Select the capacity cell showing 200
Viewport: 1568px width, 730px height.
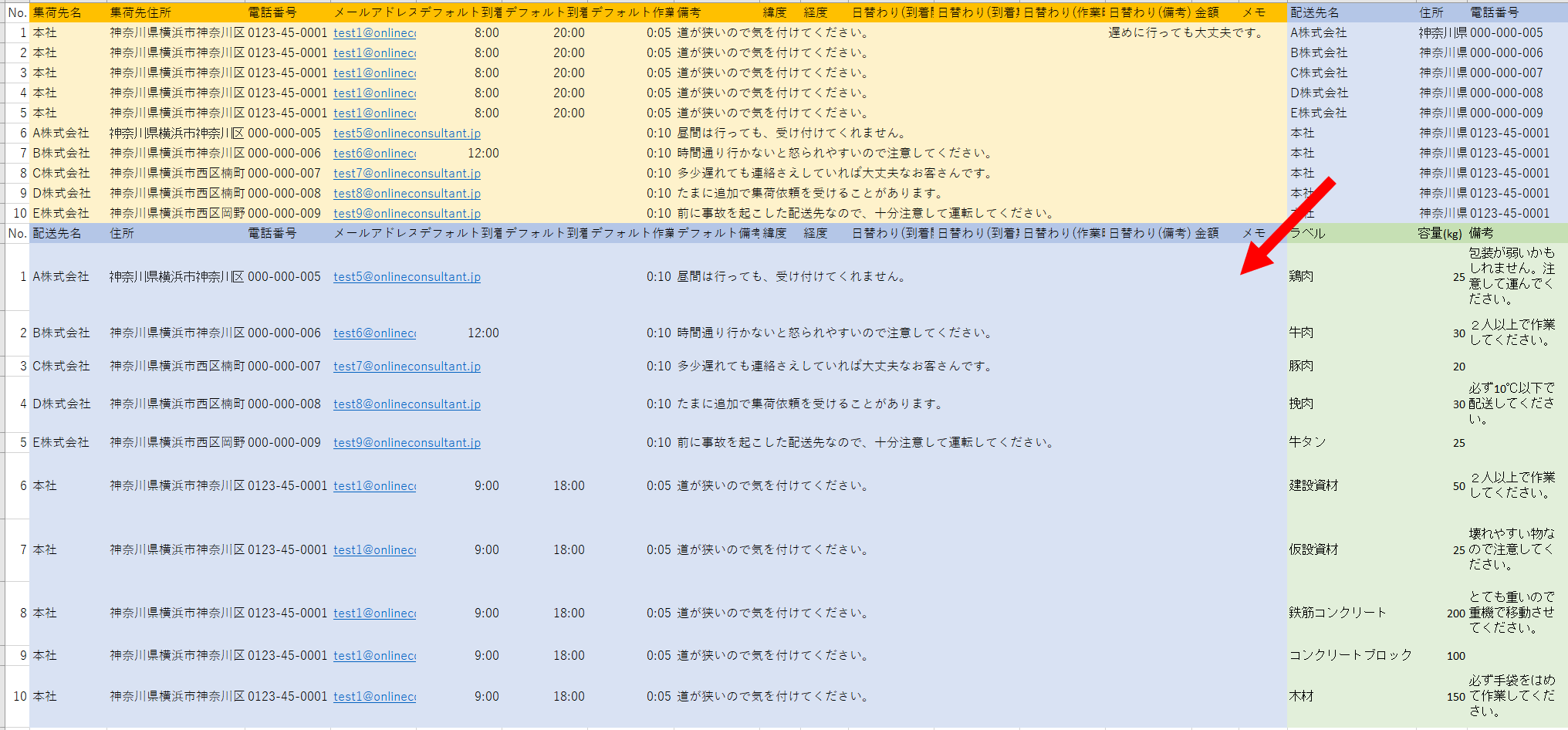pyautogui.click(x=1455, y=613)
